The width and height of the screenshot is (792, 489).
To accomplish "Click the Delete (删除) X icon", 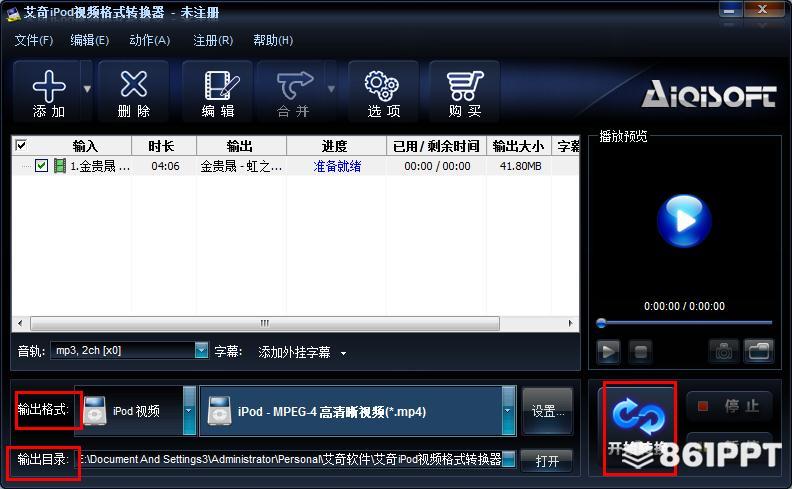I will coord(134,84).
